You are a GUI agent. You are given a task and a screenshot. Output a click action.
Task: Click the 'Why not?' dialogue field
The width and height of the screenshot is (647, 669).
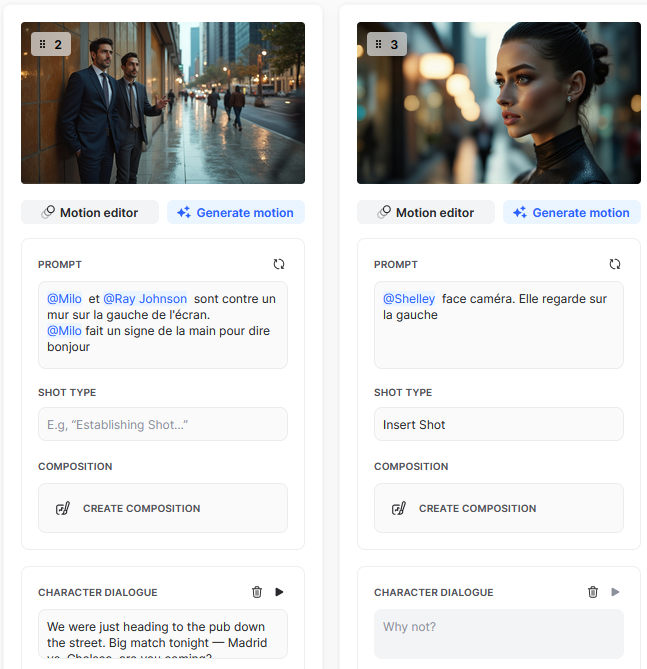click(499, 634)
